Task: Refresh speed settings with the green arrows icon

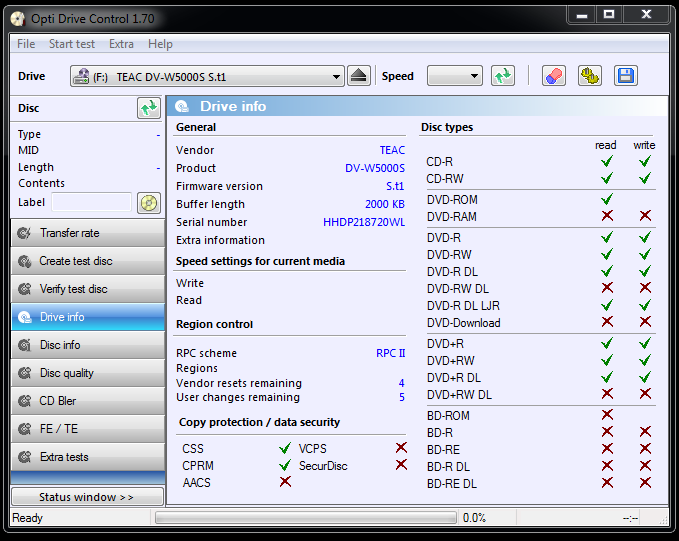Action: click(x=503, y=76)
